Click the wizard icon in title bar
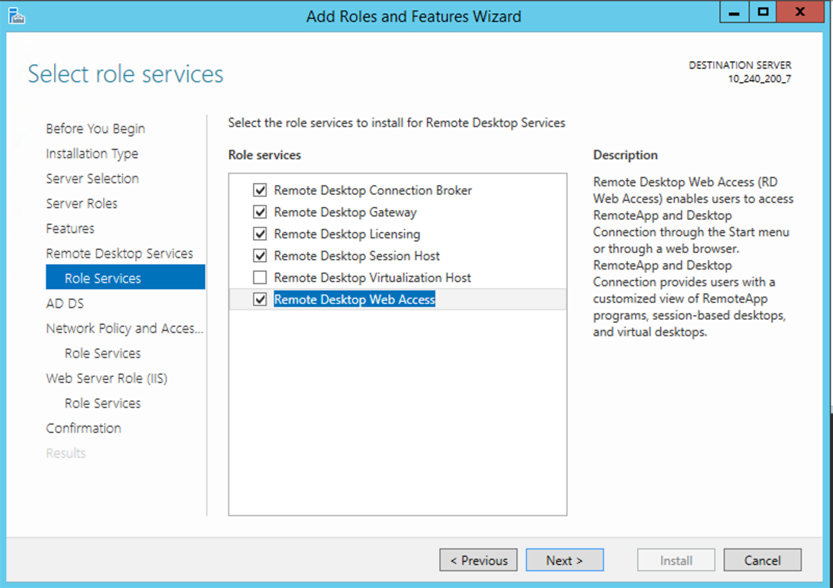Image resolution: width=833 pixels, height=588 pixels. 17,16
